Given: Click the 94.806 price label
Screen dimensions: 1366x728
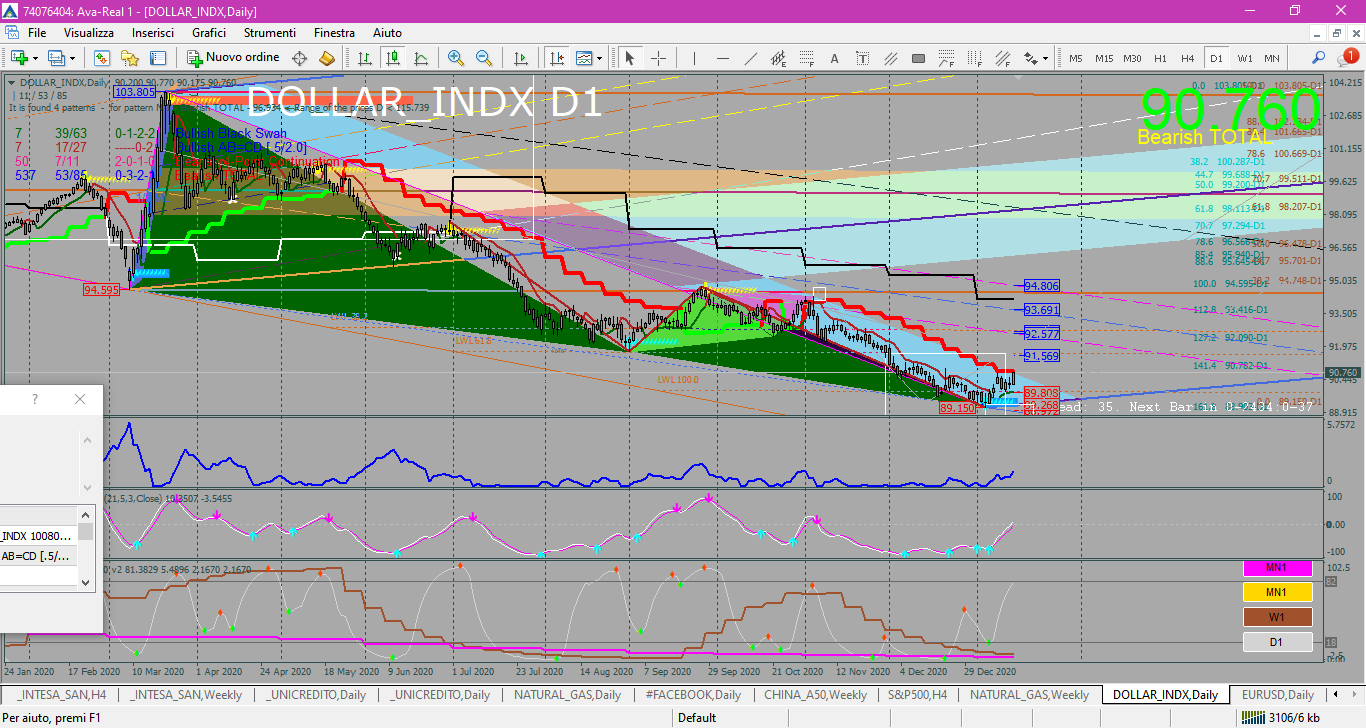Looking at the screenshot, I should pos(1042,286).
